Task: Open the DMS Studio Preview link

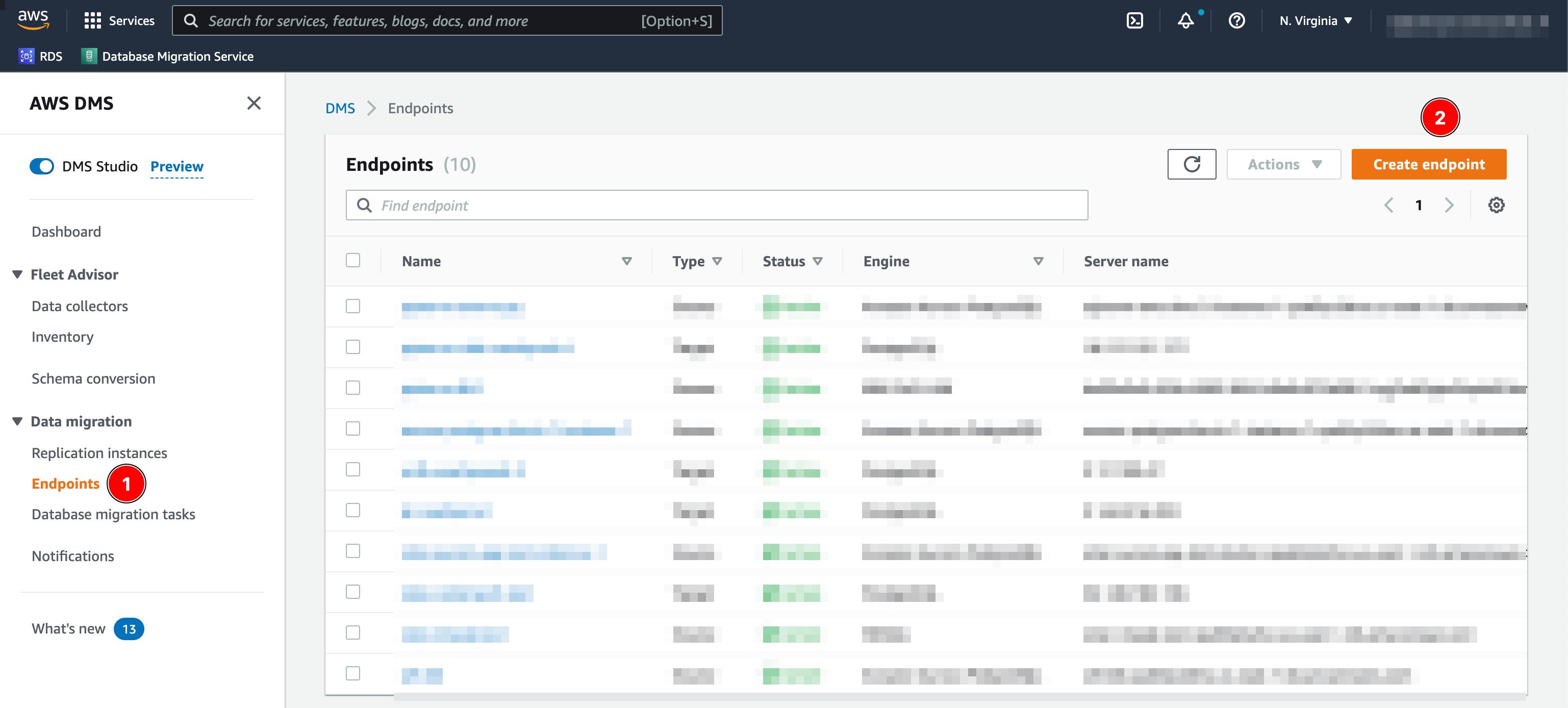Action: 176,166
